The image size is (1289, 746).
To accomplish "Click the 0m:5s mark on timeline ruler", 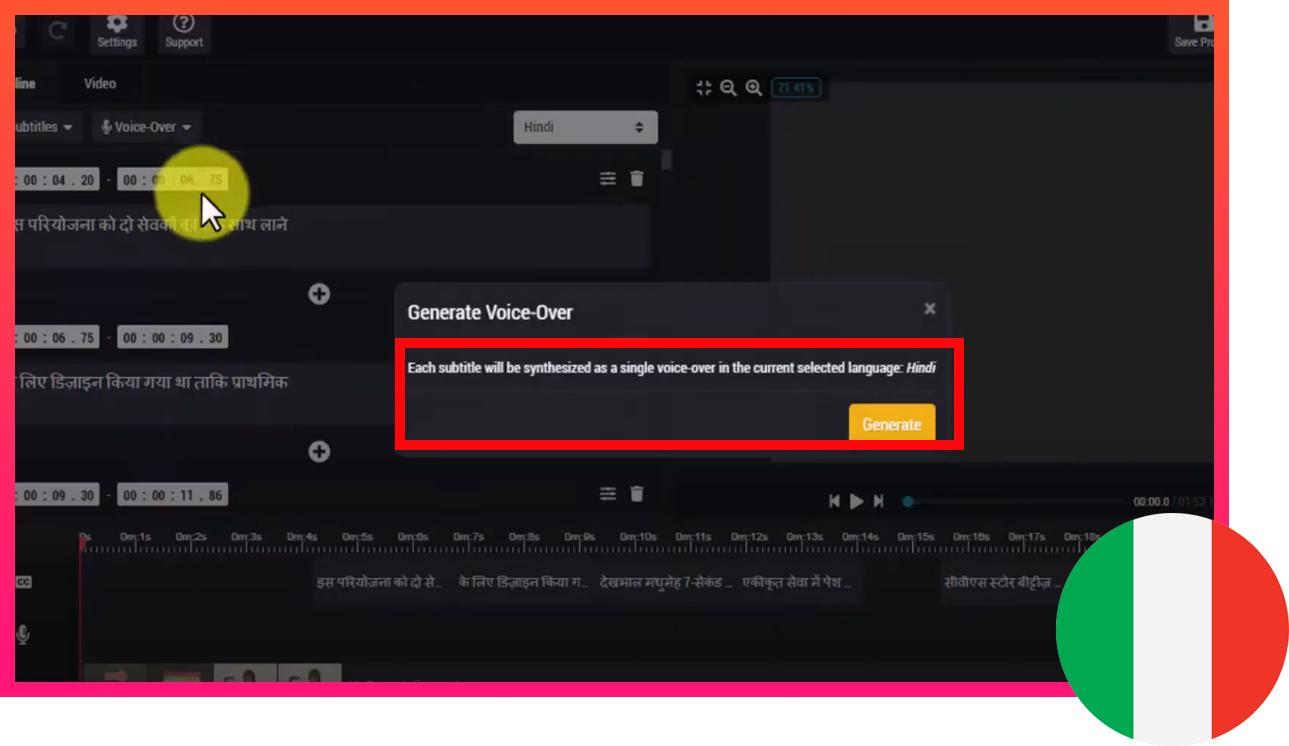I will point(358,538).
